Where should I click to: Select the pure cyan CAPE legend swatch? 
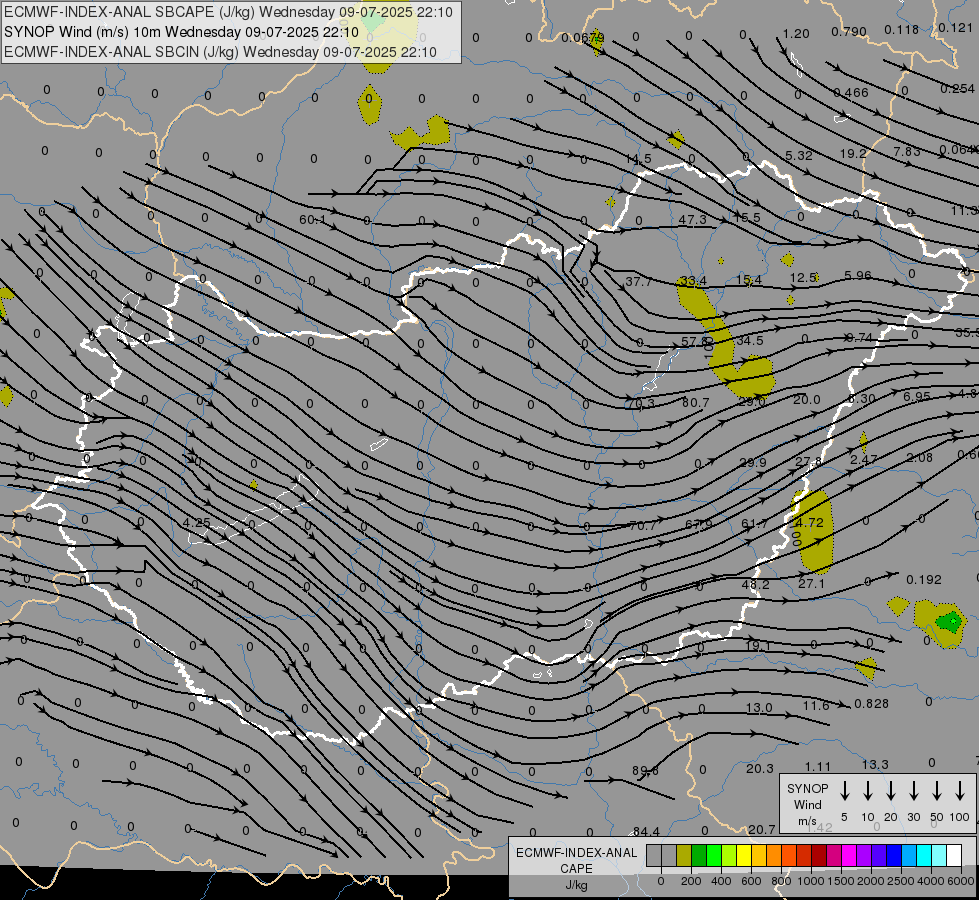923,855
